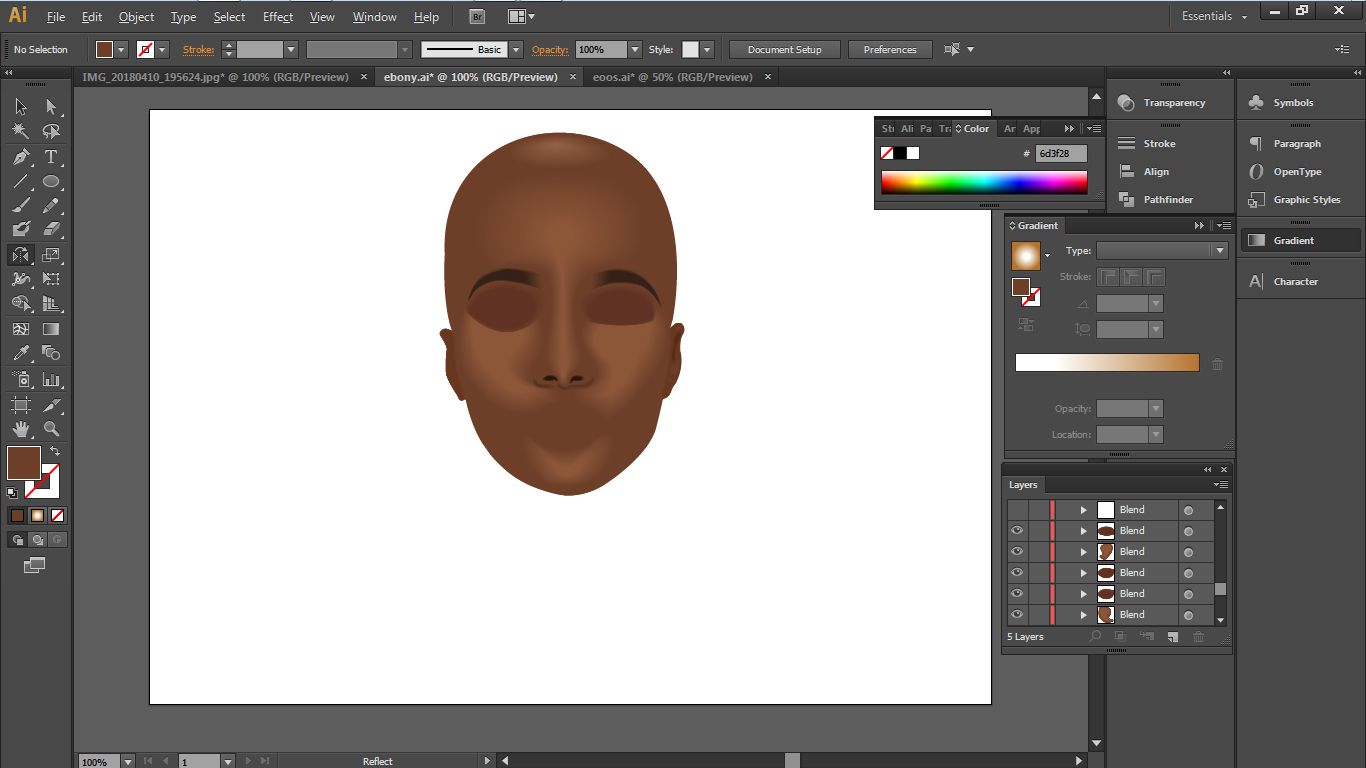Enable Draw Normal mode
Screen dimensions: 1366x768
click(17, 540)
